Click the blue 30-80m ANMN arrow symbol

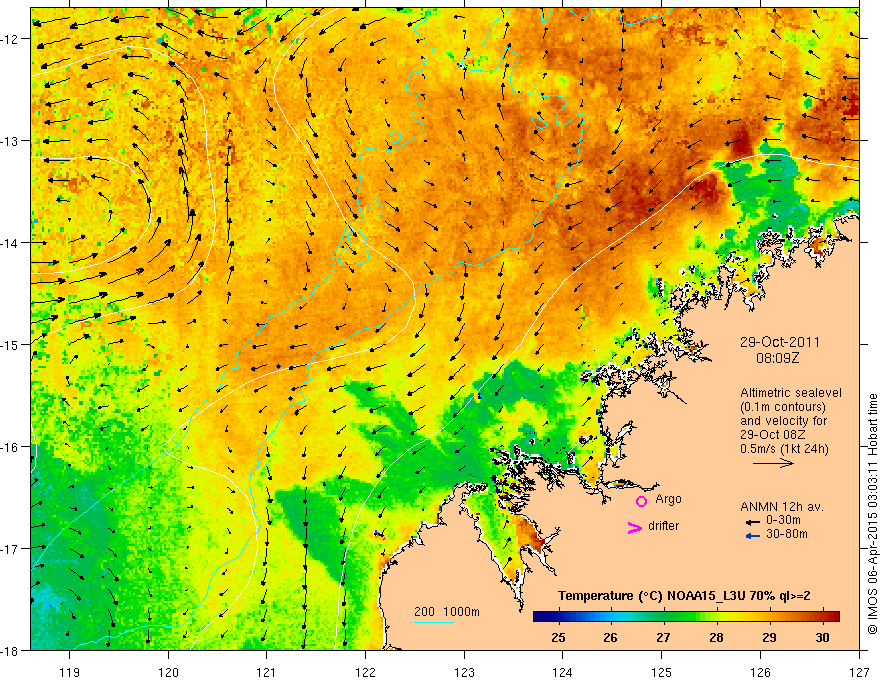[753, 536]
